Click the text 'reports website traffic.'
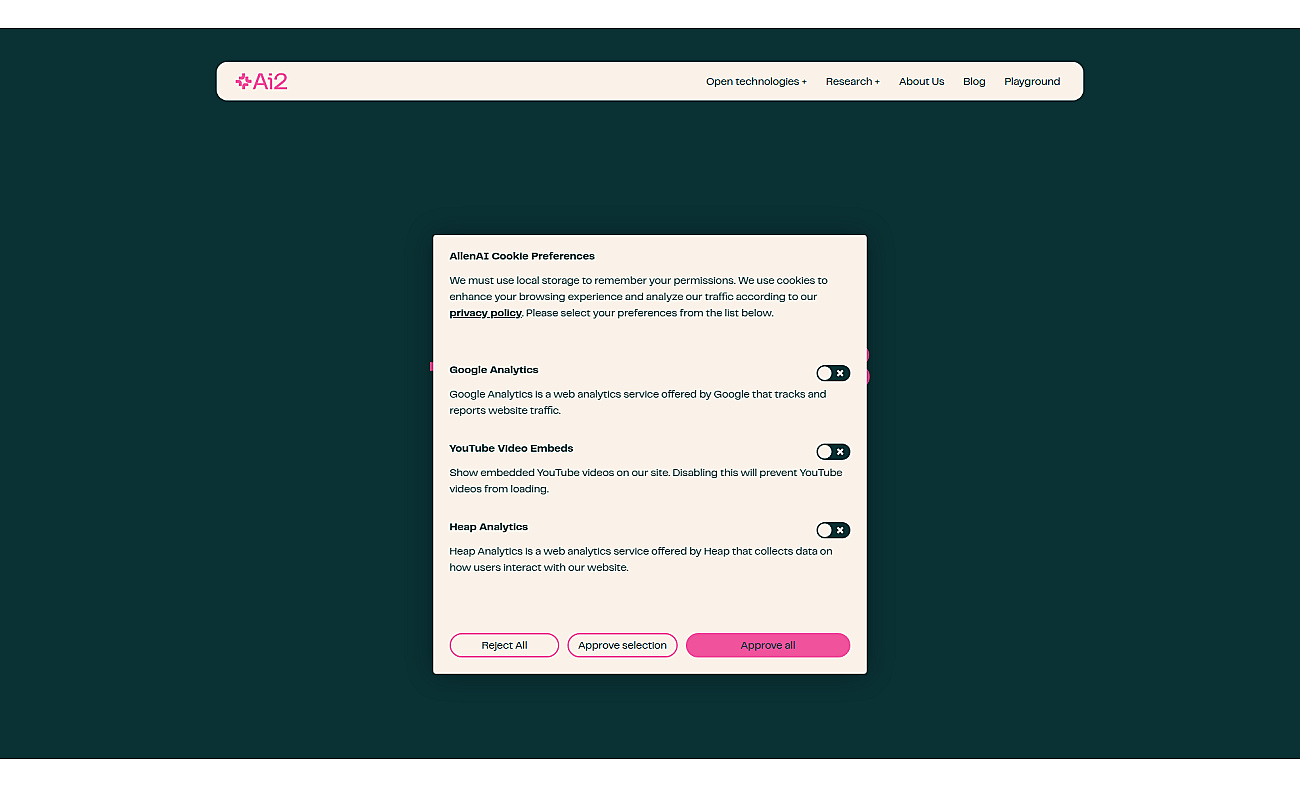The height and width of the screenshot is (788, 1300). [505, 411]
